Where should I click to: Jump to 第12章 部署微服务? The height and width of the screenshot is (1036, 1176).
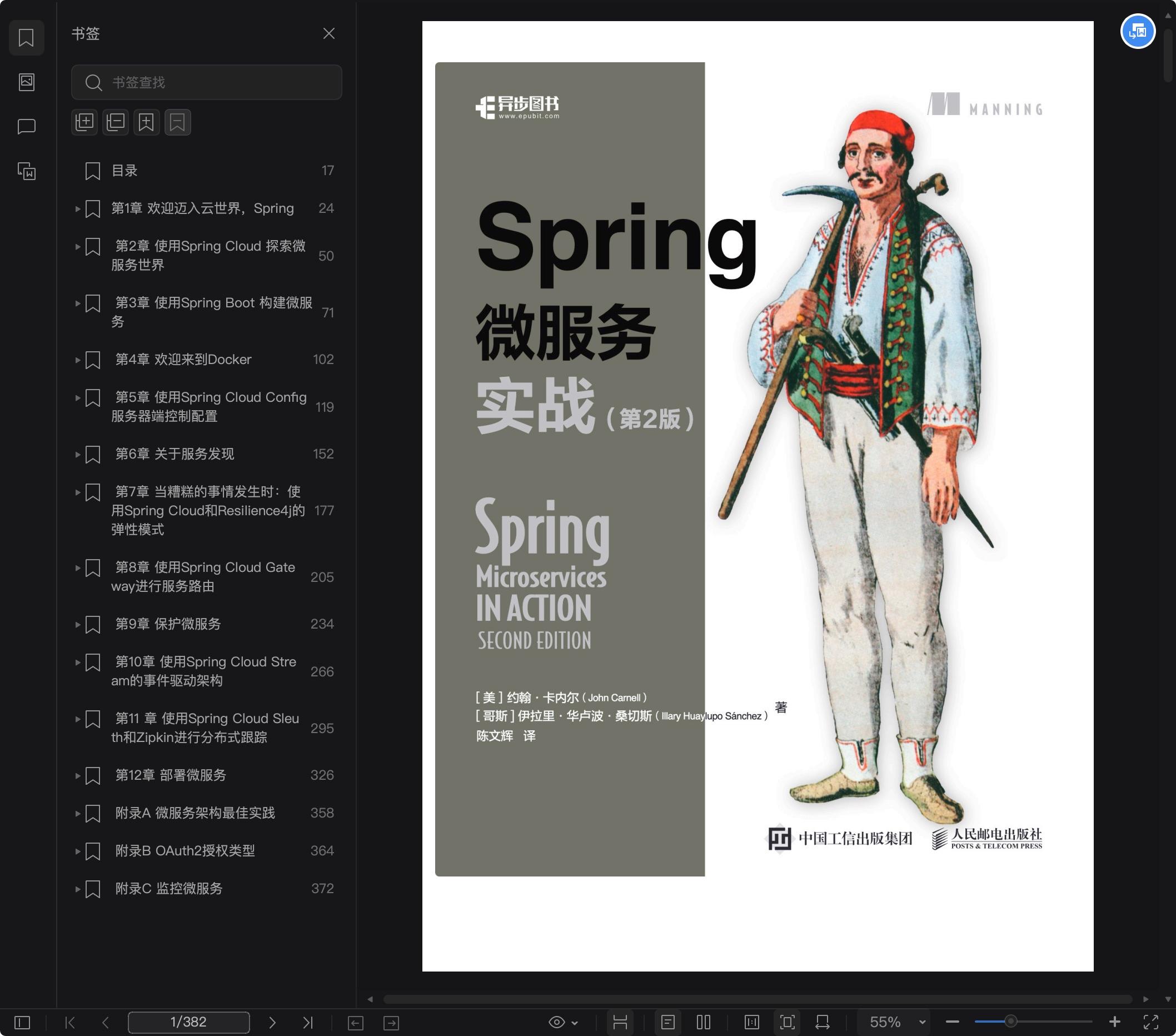[x=171, y=775]
